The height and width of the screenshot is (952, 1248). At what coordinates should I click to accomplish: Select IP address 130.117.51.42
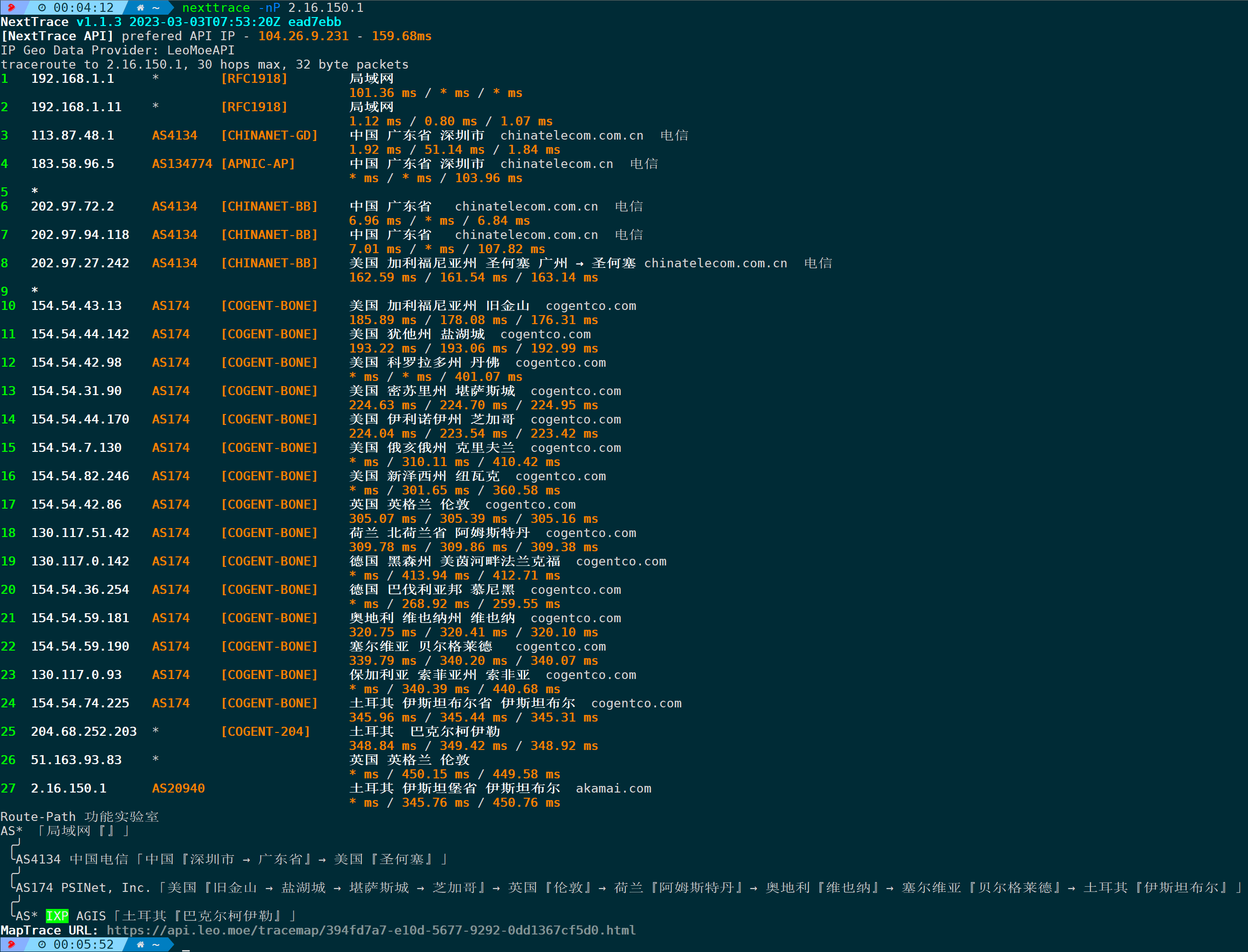click(x=80, y=532)
